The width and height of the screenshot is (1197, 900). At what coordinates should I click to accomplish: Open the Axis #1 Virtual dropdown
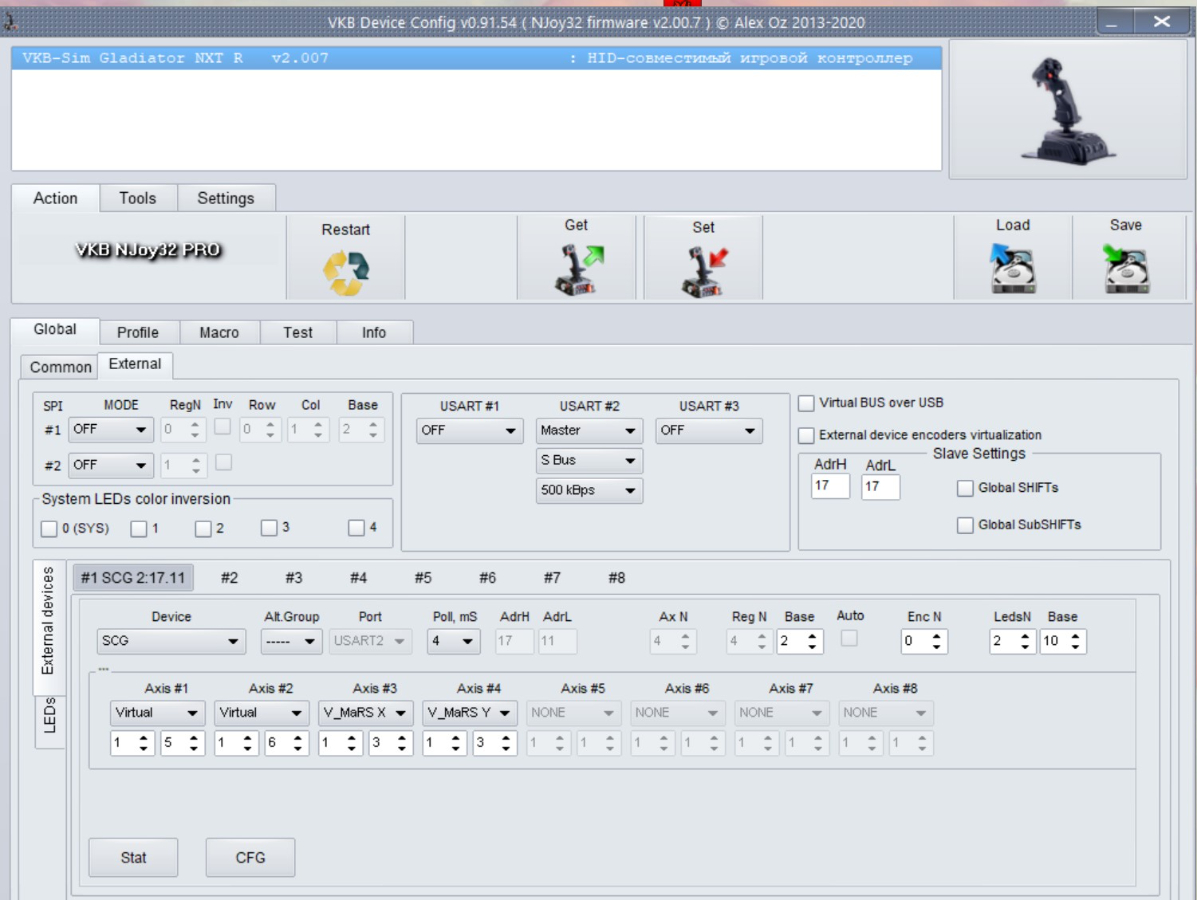click(156, 713)
